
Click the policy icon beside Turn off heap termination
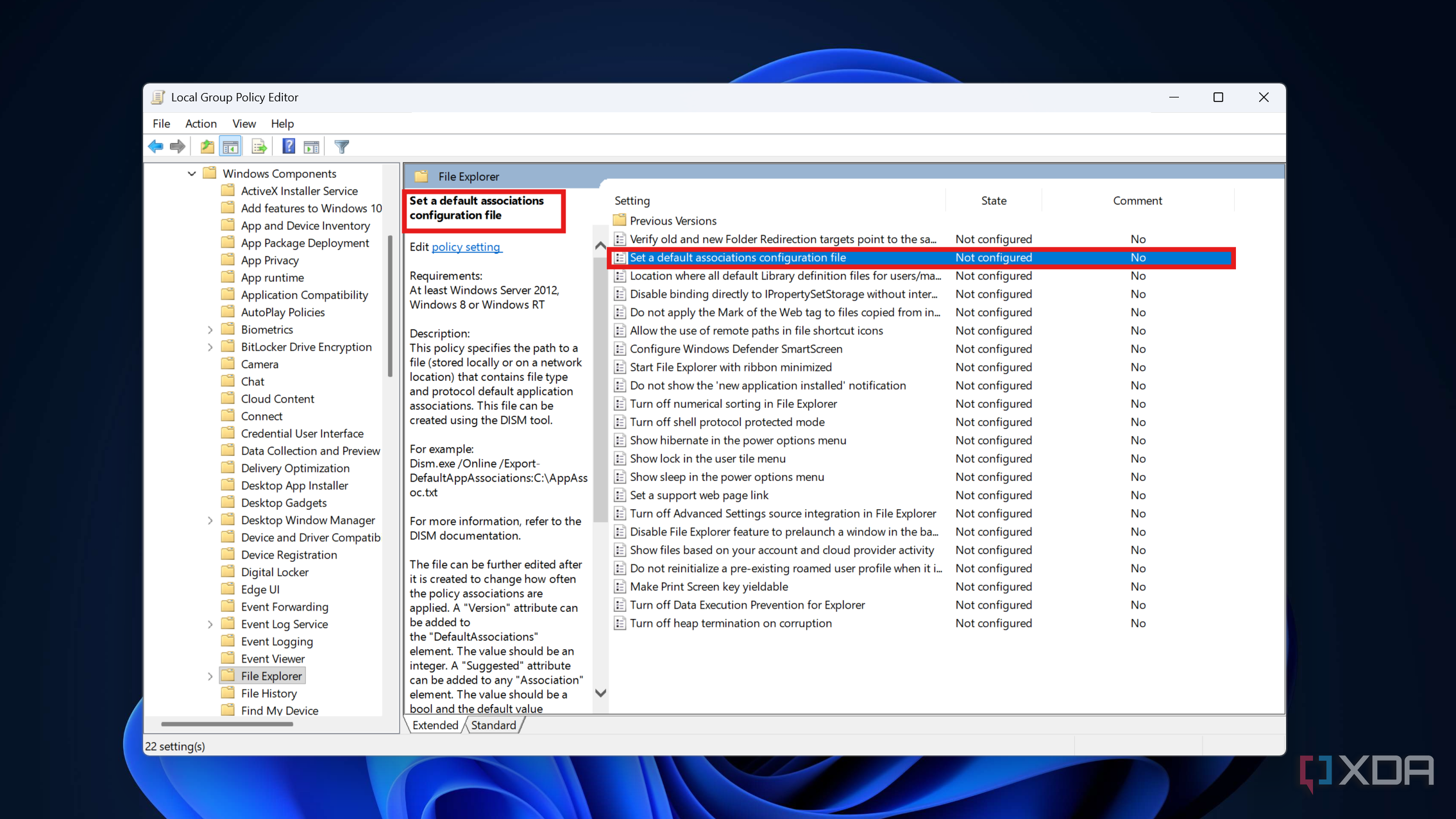(x=620, y=623)
